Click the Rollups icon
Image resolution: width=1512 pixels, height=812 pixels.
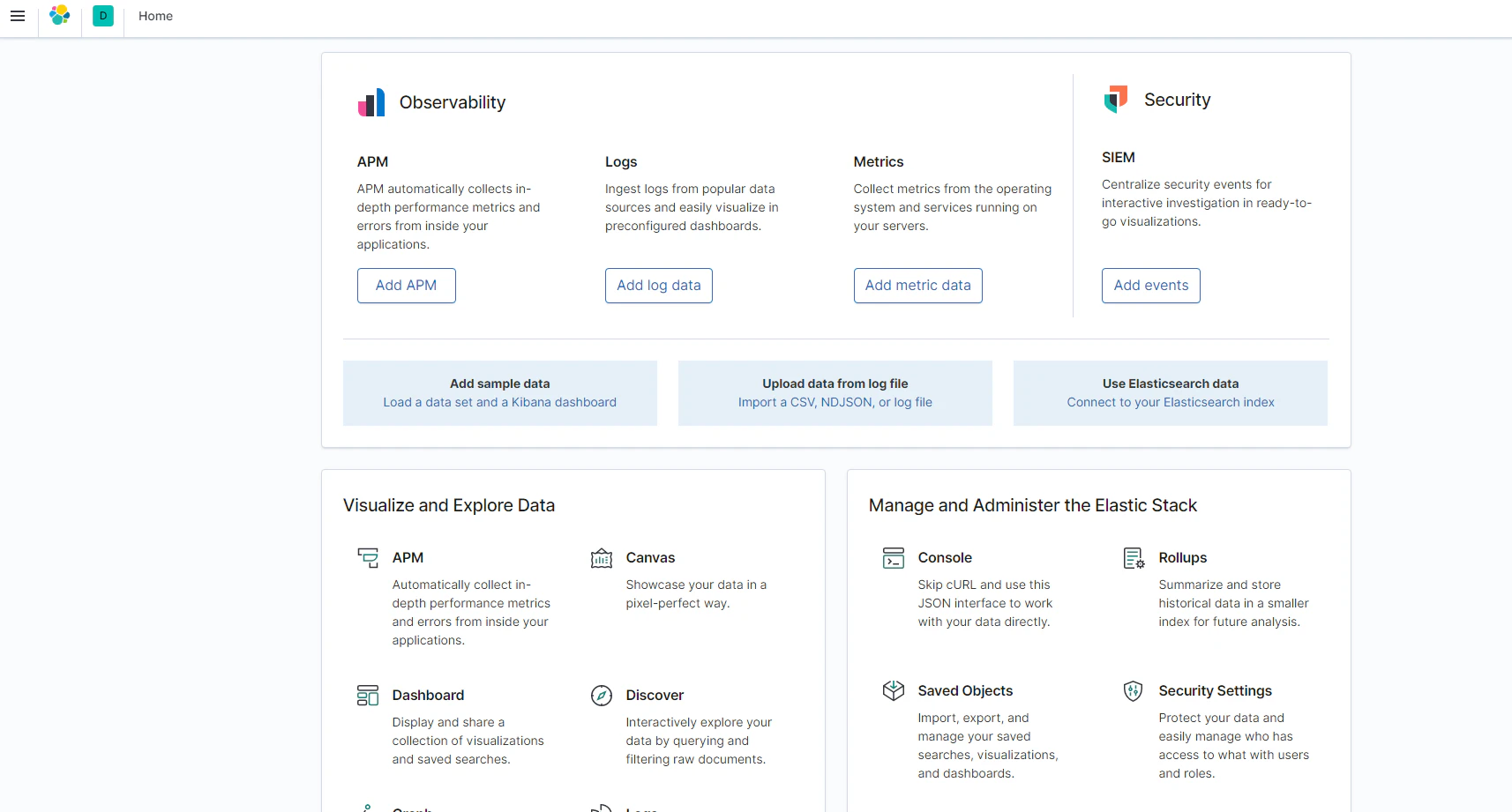(x=1134, y=558)
